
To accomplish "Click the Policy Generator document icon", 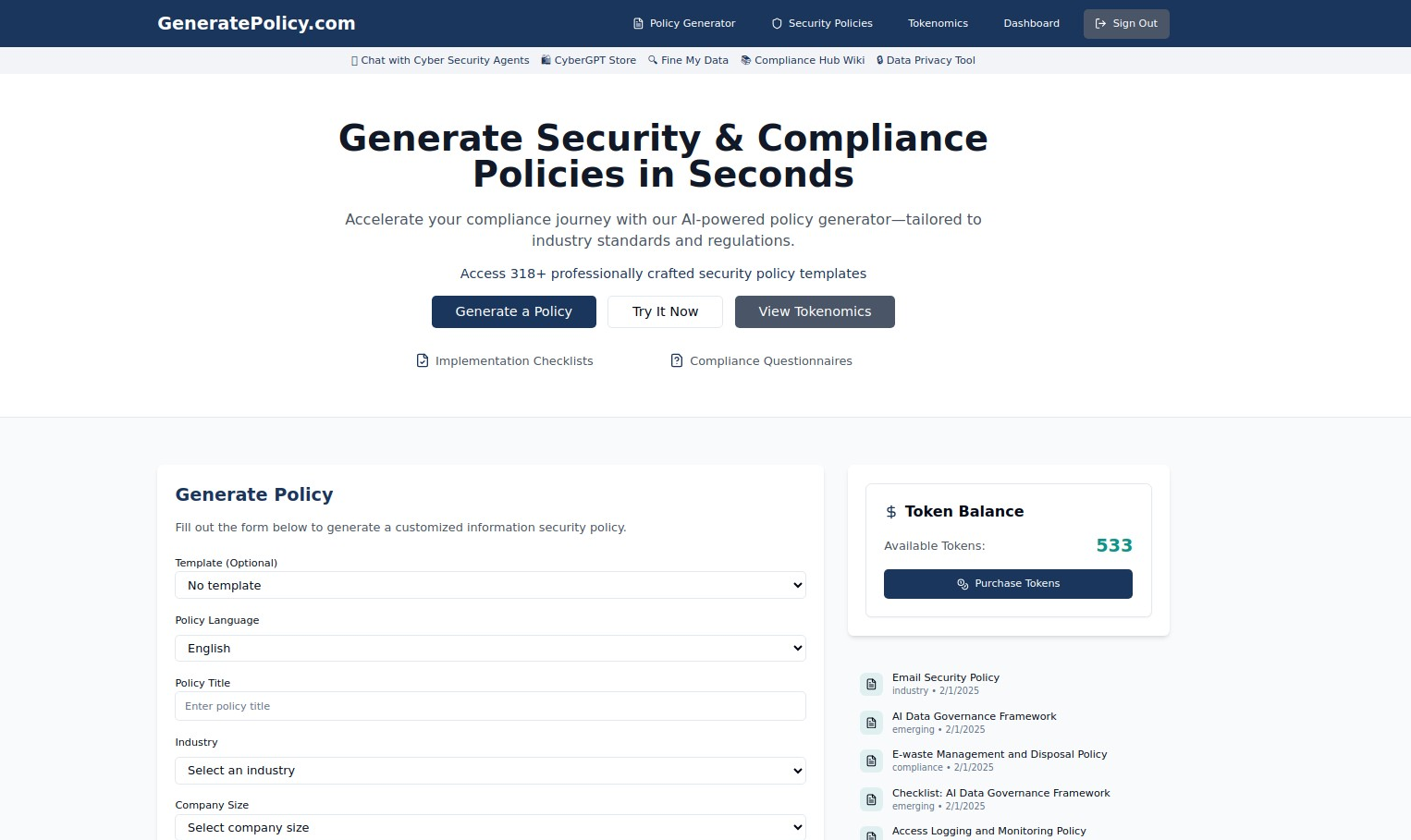I will click(x=637, y=23).
